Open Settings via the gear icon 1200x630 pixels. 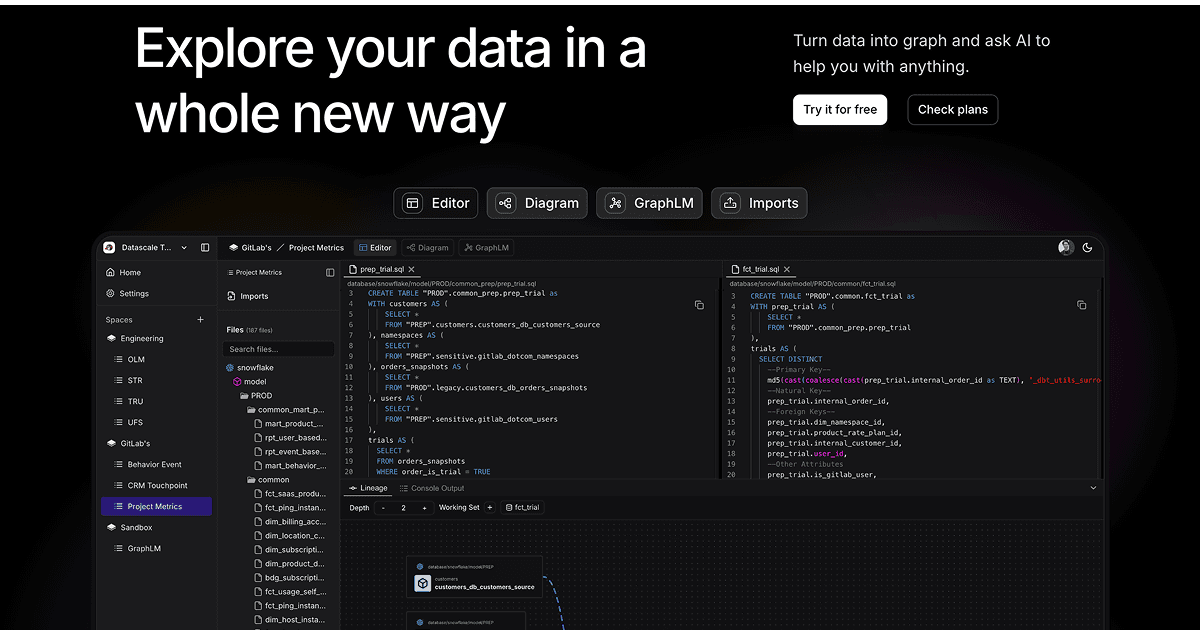click(110, 293)
